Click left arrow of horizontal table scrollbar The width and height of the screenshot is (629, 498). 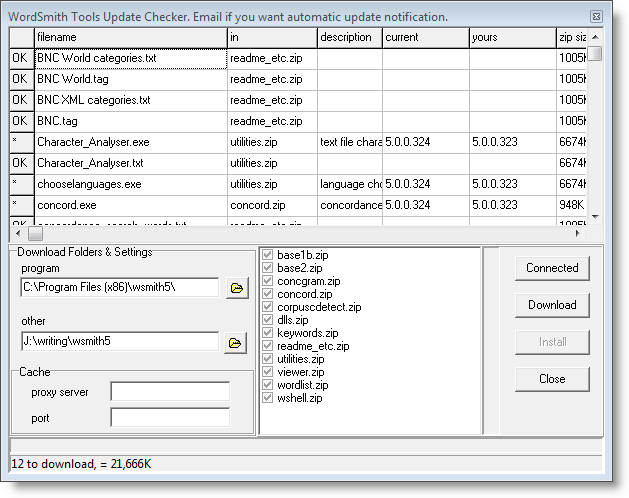click(x=18, y=233)
